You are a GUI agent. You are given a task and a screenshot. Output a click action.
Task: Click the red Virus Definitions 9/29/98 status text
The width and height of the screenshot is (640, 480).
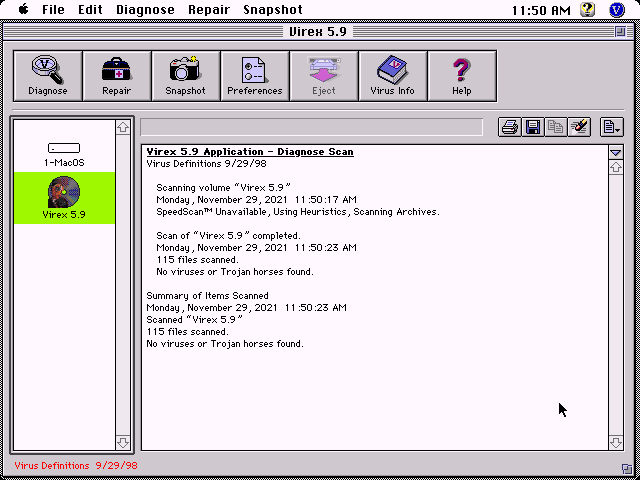coord(76,465)
